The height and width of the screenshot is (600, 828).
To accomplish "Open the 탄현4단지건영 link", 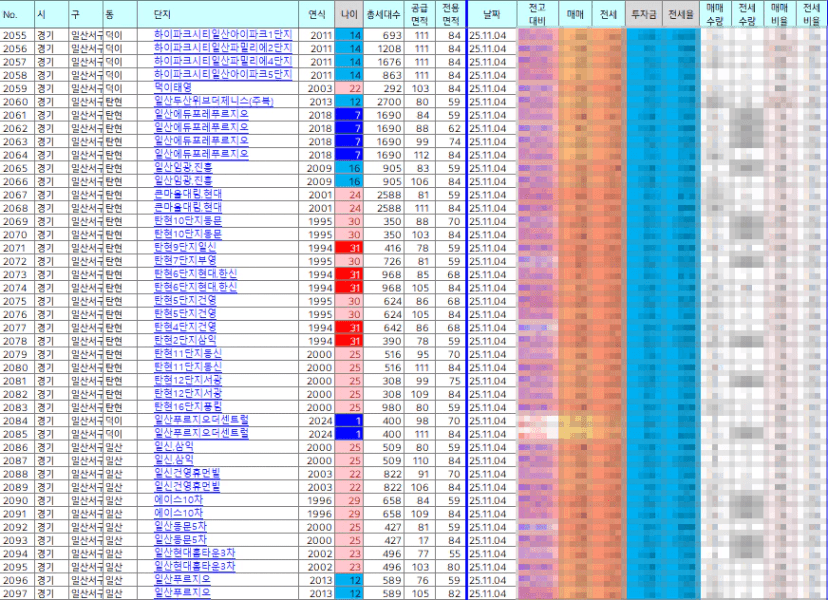I will click(x=185, y=327).
